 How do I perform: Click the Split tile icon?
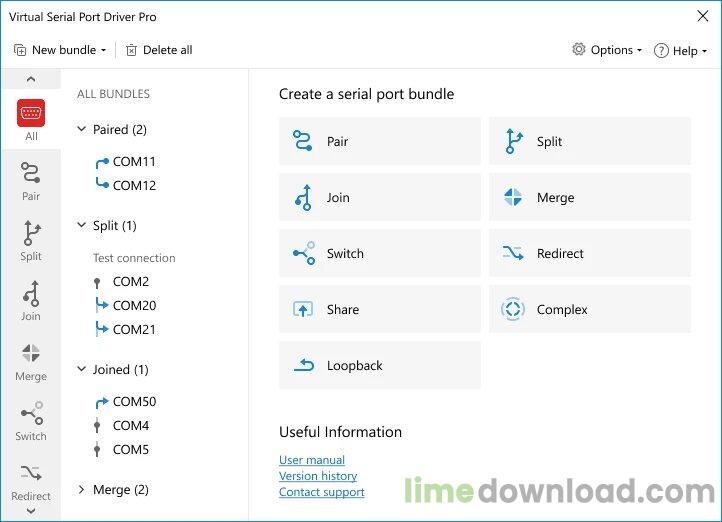513,141
